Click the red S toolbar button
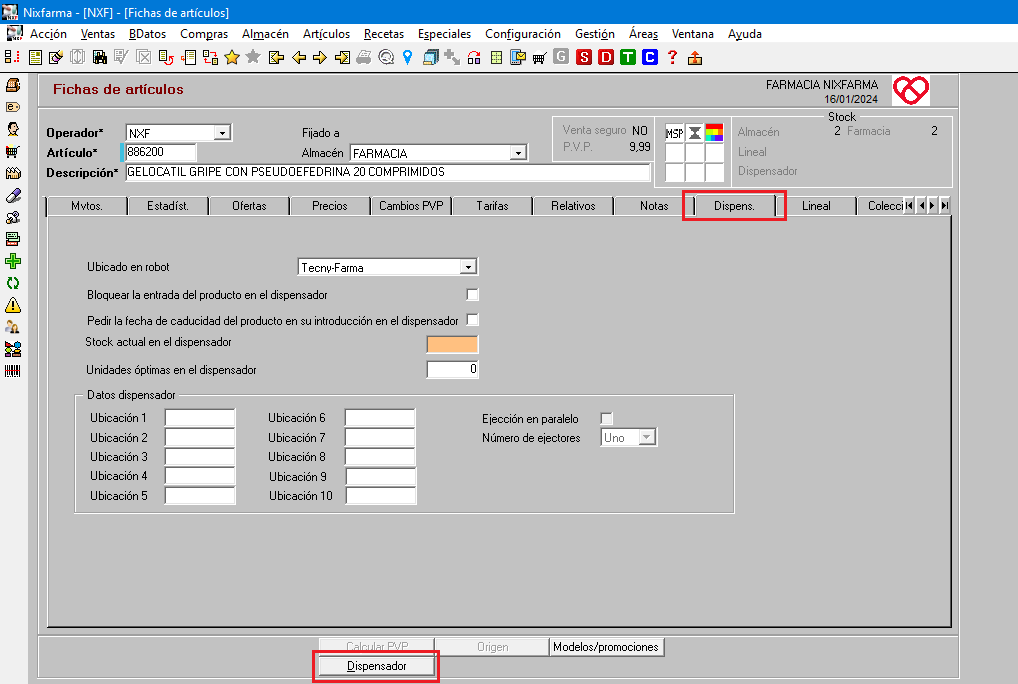 click(x=584, y=57)
